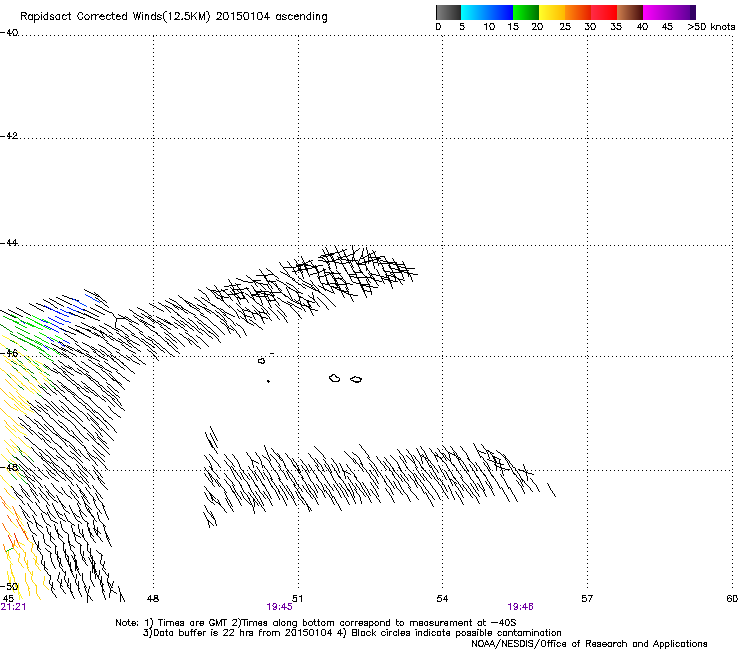
Task: Click the latitude label '-44'
Action: click(9, 243)
